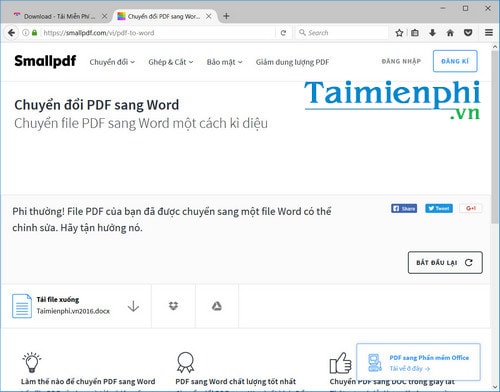Screen dimensions: 500x392
Task: Click the Google+ G+1 button
Action: [x=470, y=208]
